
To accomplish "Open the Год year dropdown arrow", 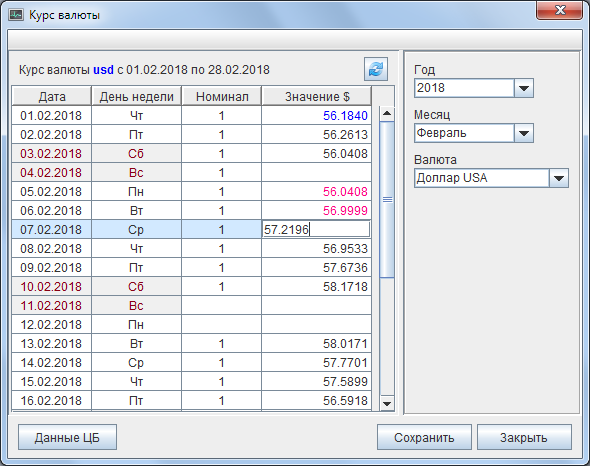I will (524, 88).
